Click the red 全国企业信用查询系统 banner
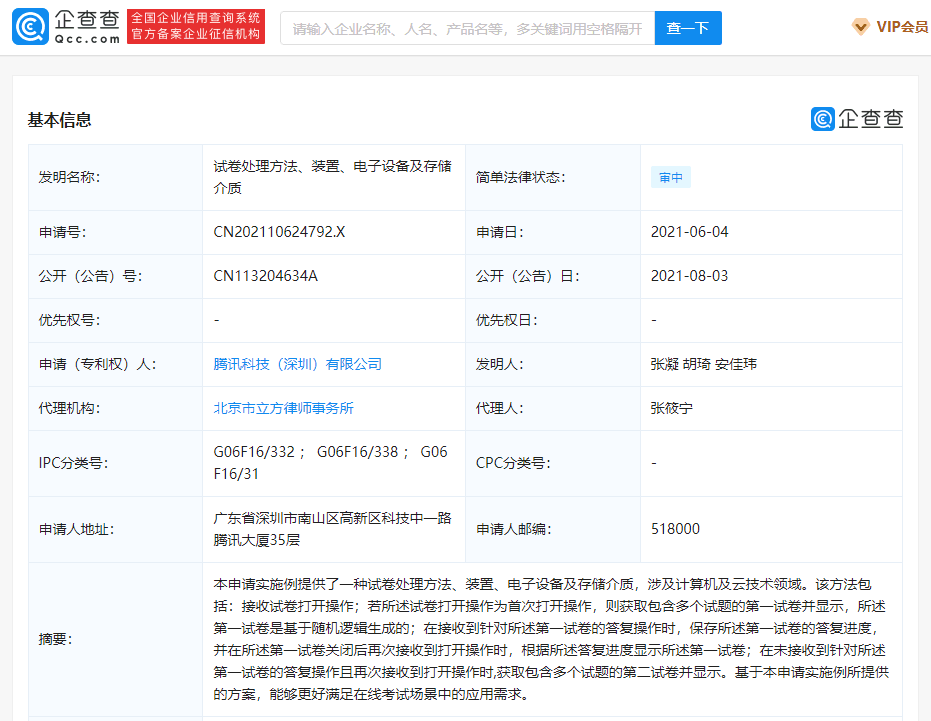Screen dimensions: 931x721 (196, 27)
